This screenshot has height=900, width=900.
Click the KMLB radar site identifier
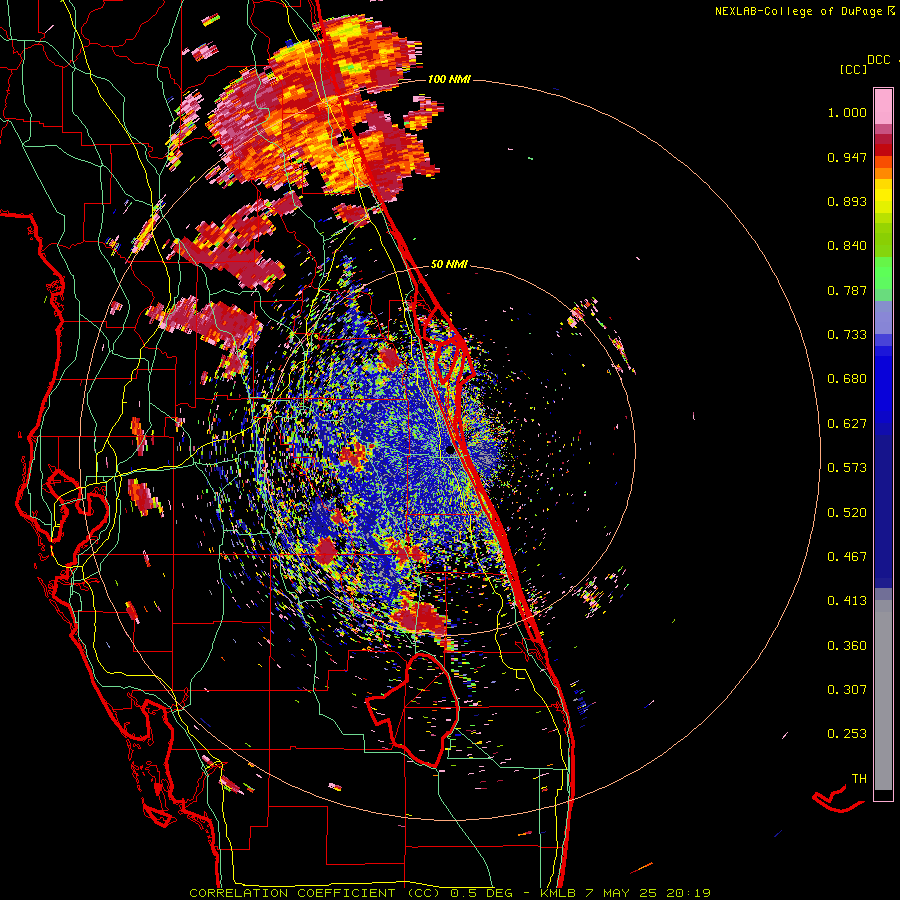point(560,893)
